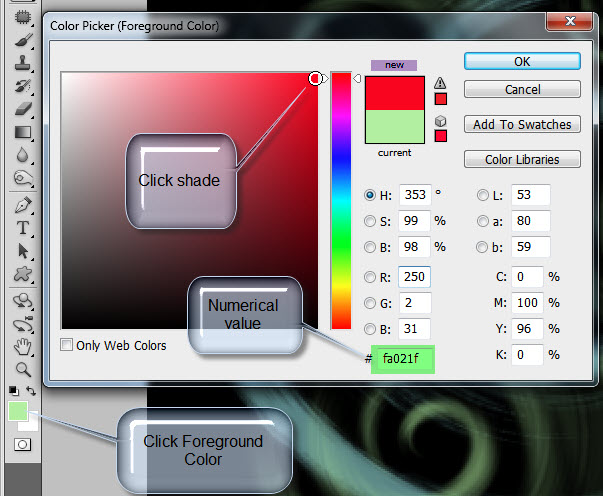603x496 pixels.
Task: Click the blue field showing 31
Action: coord(414,329)
